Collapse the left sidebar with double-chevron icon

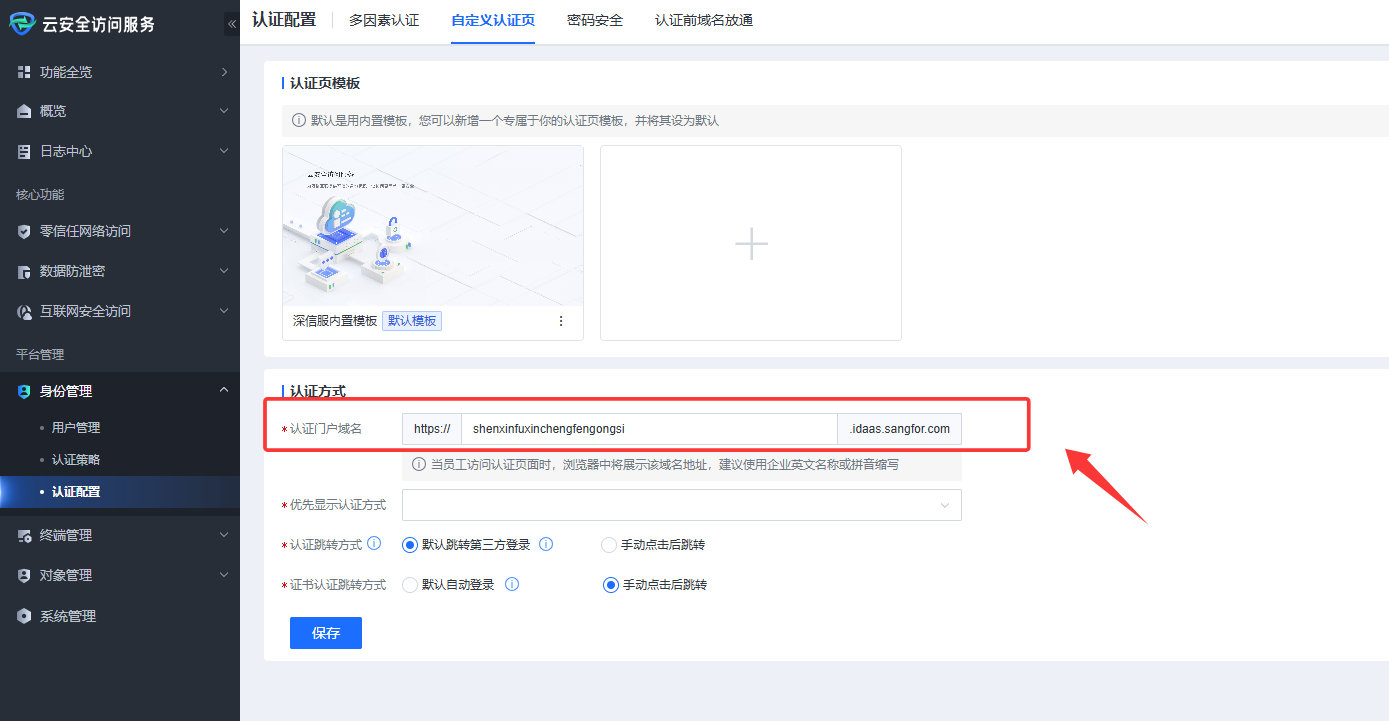[x=232, y=24]
